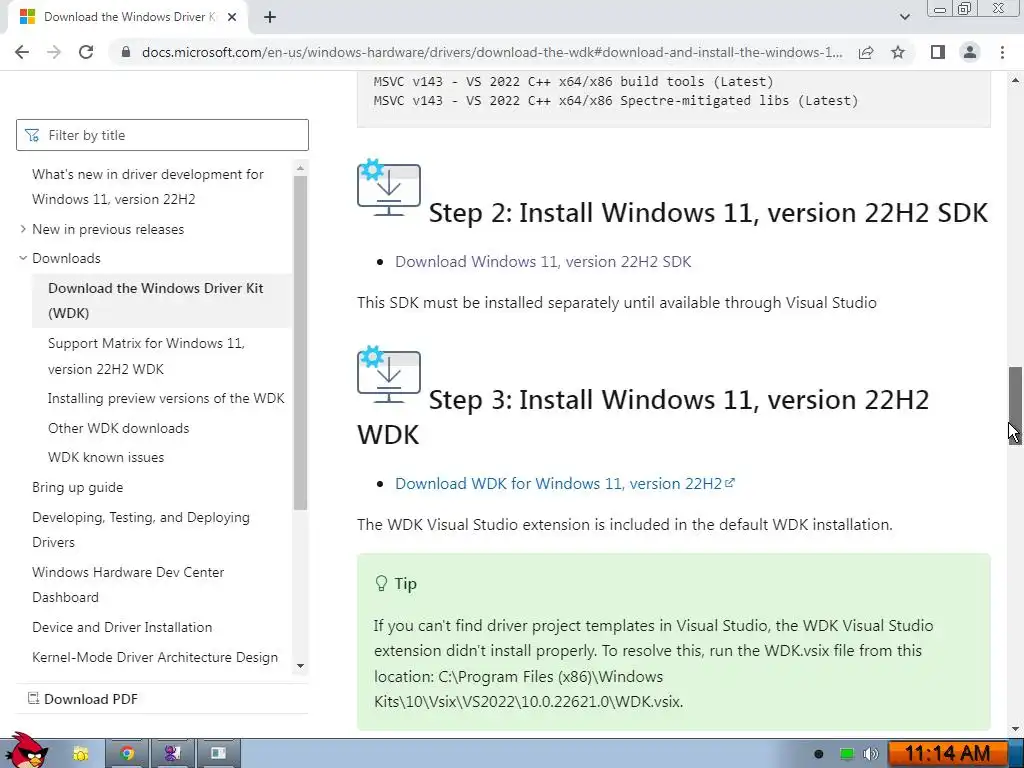Click the 11:14 AM clock

(x=947, y=754)
